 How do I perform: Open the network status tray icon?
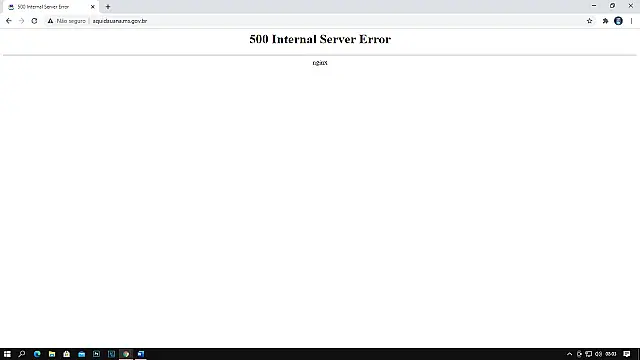coord(589,354)
